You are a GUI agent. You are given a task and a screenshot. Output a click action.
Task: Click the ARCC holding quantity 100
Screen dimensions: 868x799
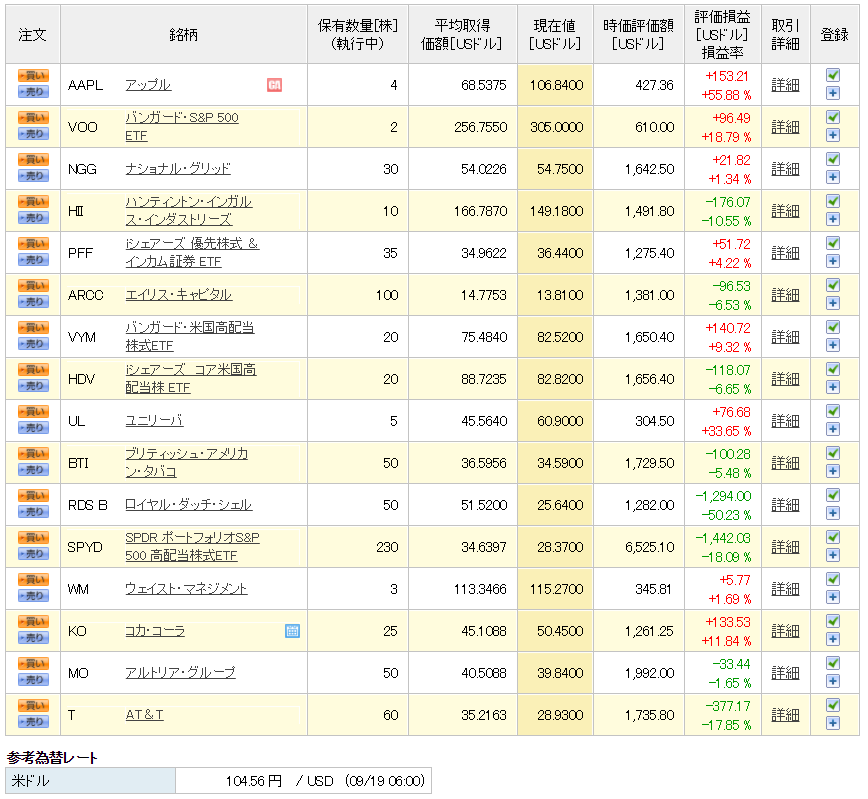click(387, 295)
